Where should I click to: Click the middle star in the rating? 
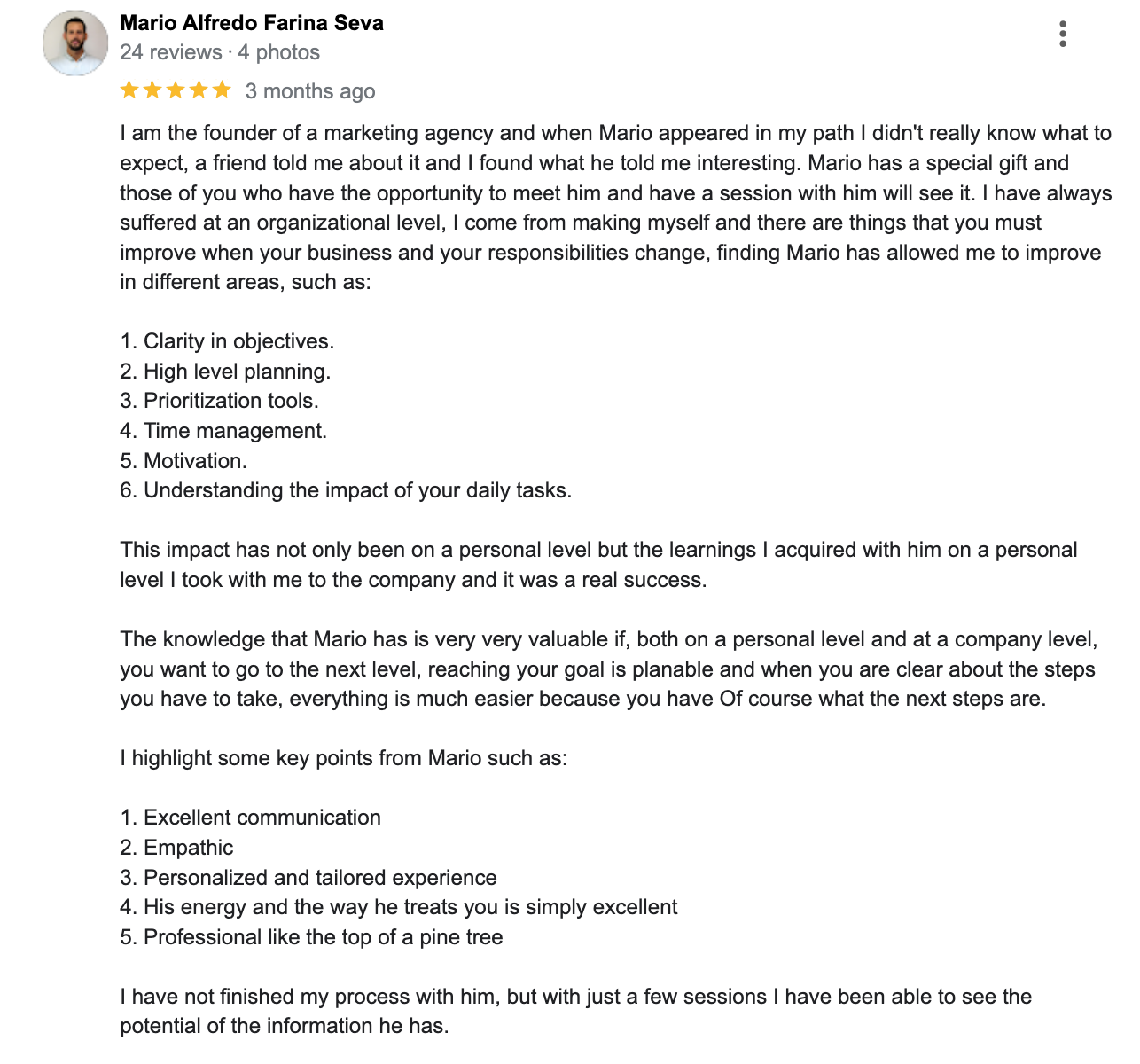176,90
